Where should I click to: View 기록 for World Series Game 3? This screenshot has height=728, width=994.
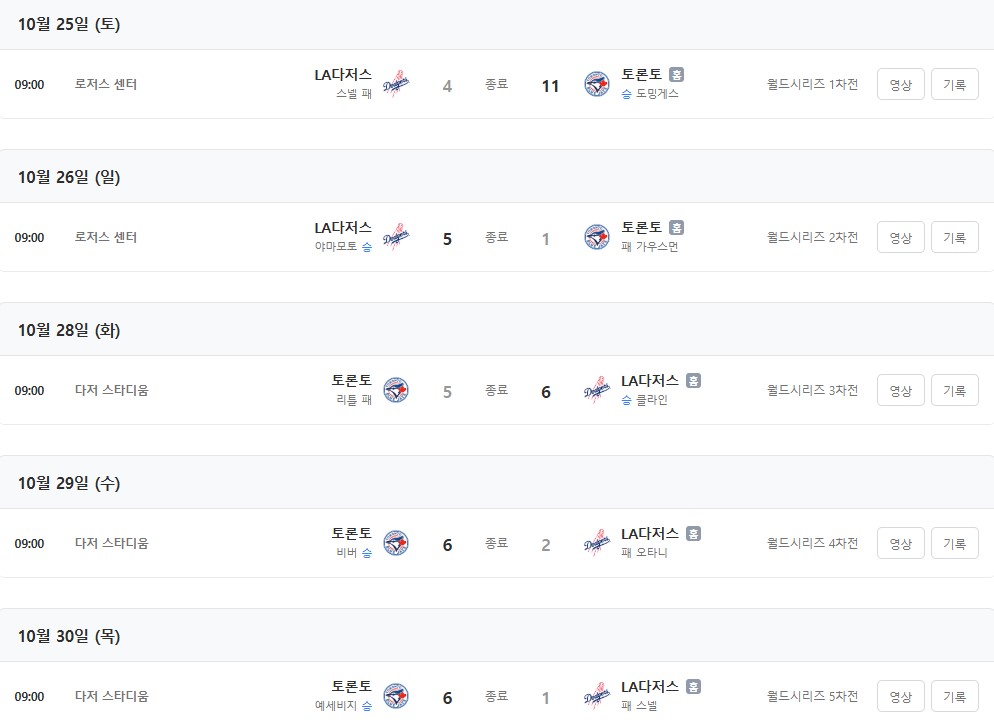[x=954, y=390]
